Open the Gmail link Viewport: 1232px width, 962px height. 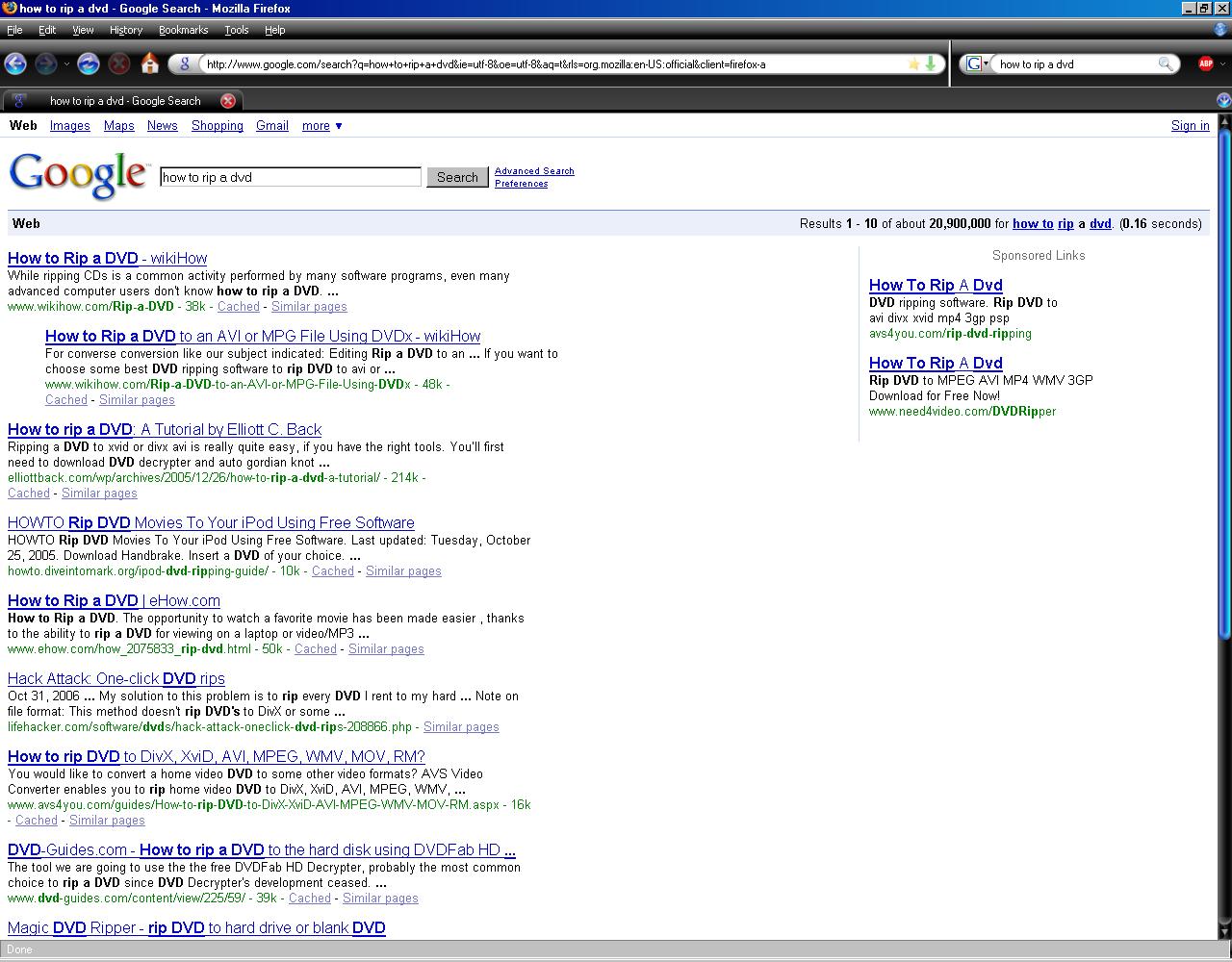[272, 126]
